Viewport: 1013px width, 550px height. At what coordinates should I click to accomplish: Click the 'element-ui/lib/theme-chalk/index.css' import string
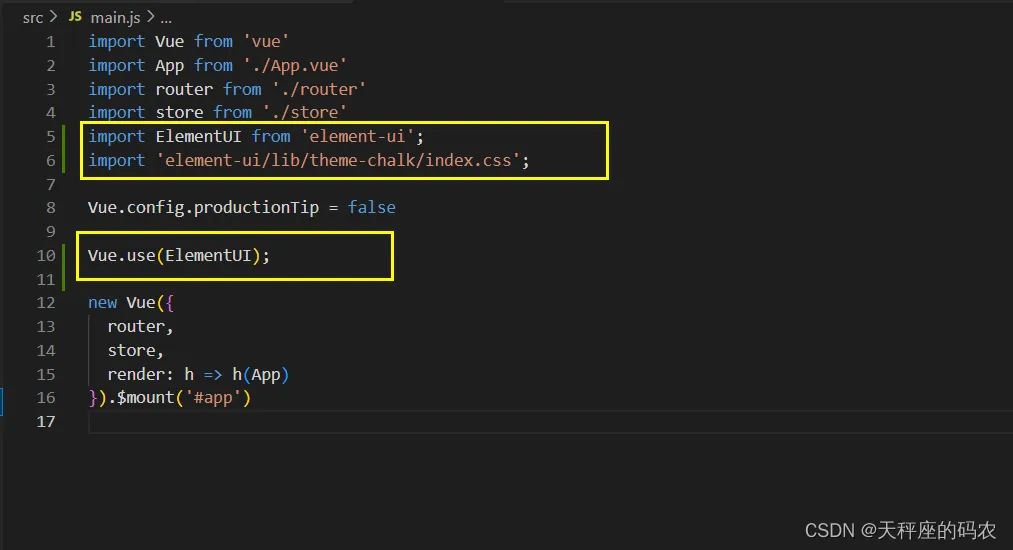[x=339, y=160]
